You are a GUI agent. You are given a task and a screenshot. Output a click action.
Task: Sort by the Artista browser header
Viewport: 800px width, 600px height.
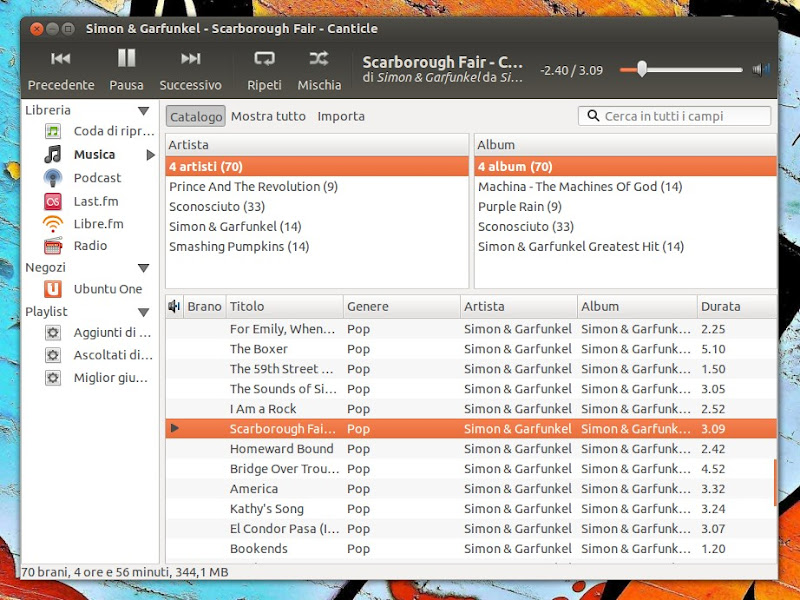point(317,145)
